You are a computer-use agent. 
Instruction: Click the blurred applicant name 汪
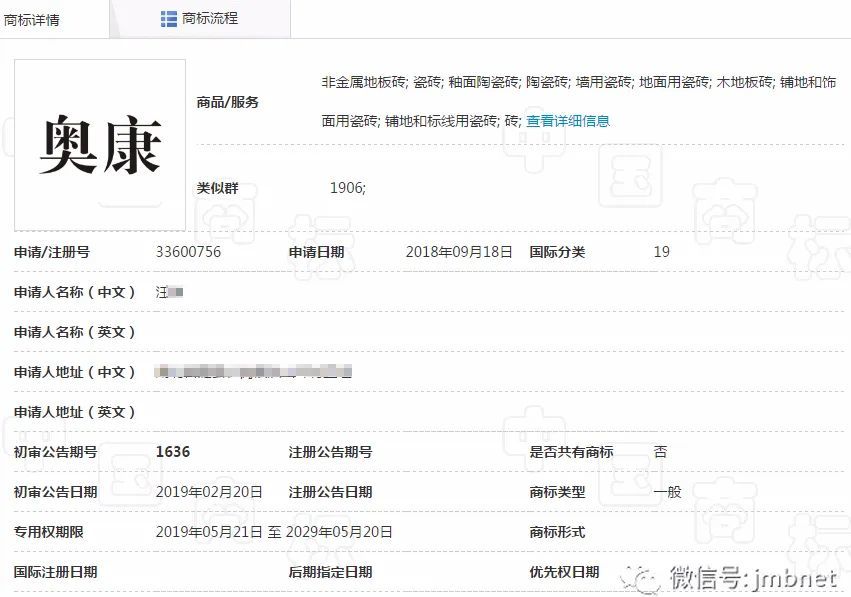[x=170, y=292]
